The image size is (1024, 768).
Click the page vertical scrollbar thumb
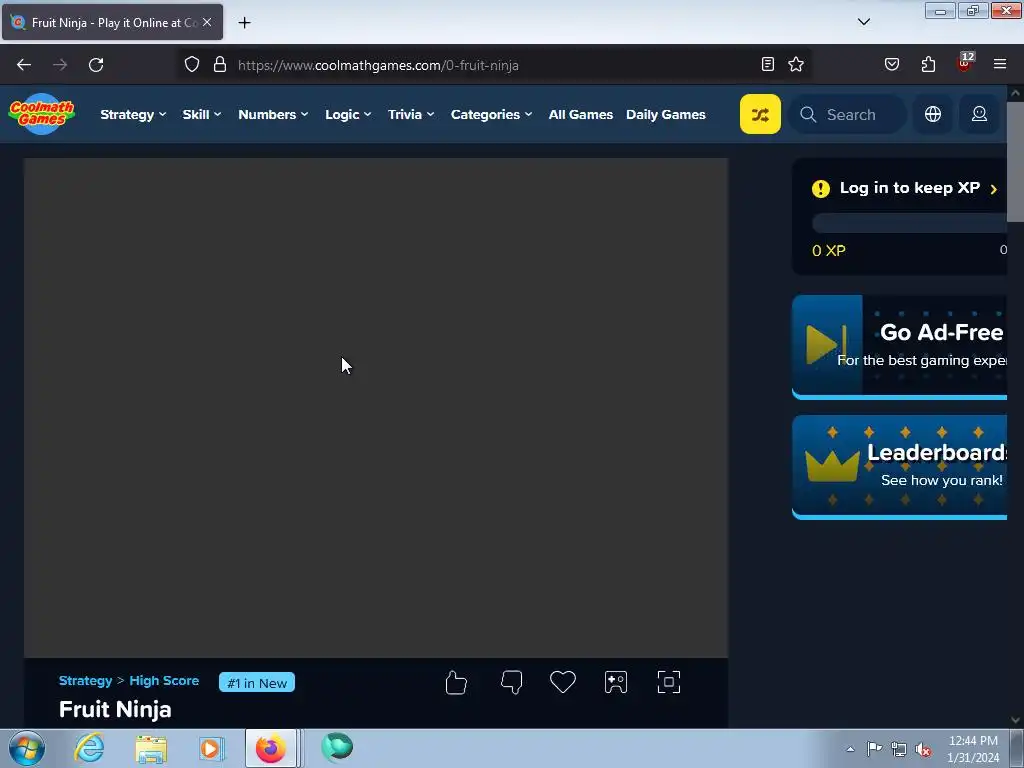click(1015, 161)
